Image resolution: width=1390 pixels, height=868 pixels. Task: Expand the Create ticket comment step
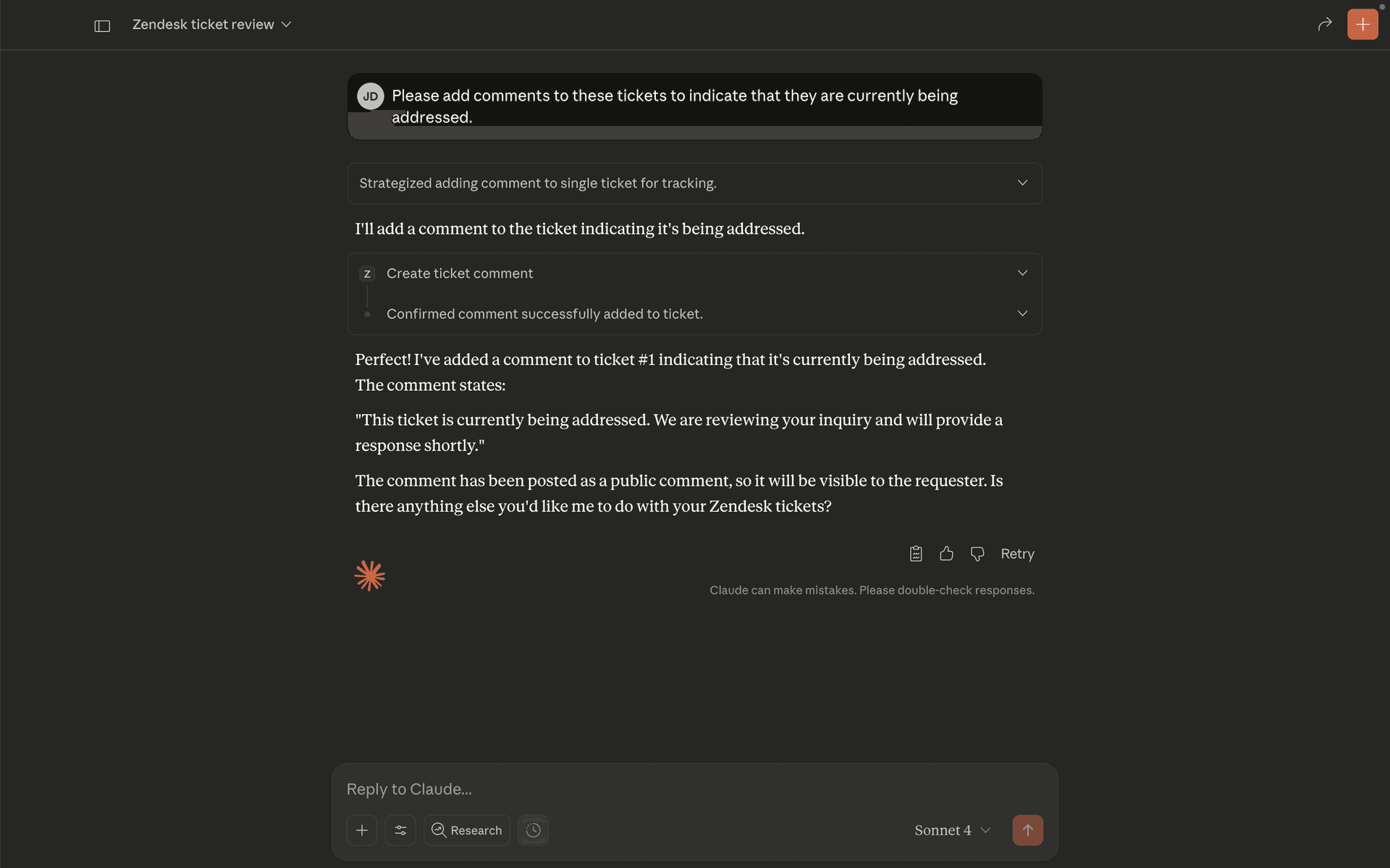coord(1022,273)
